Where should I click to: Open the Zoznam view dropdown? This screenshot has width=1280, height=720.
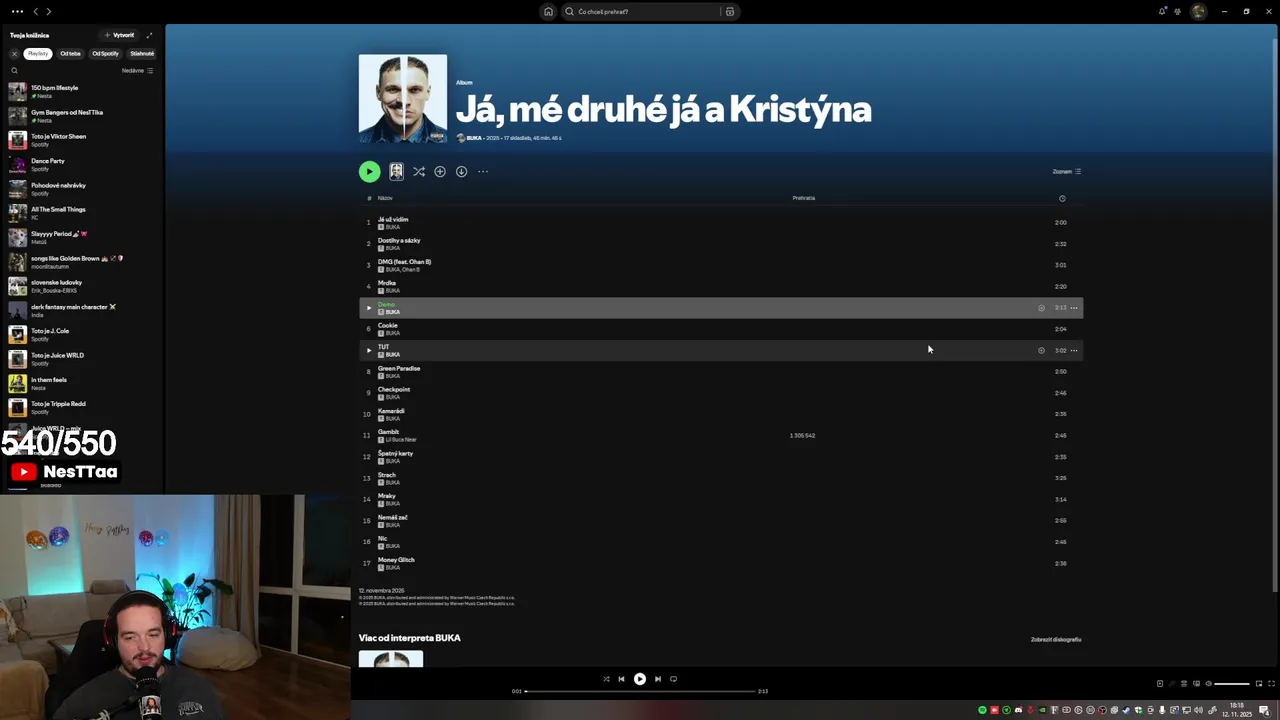point(1067,172)
